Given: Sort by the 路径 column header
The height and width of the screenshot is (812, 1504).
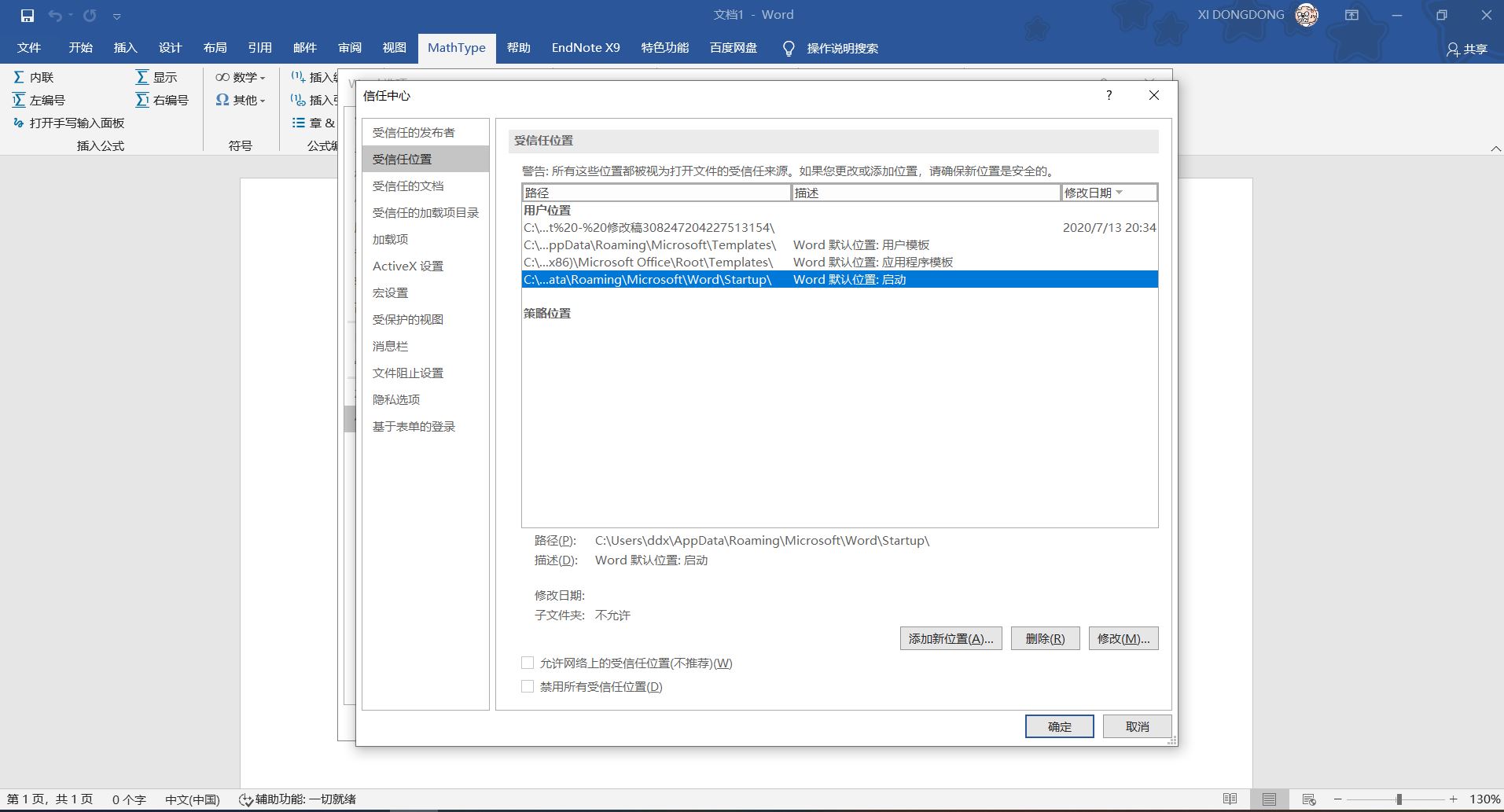Looking at the screenshot, I should click(x=656, y=193).
